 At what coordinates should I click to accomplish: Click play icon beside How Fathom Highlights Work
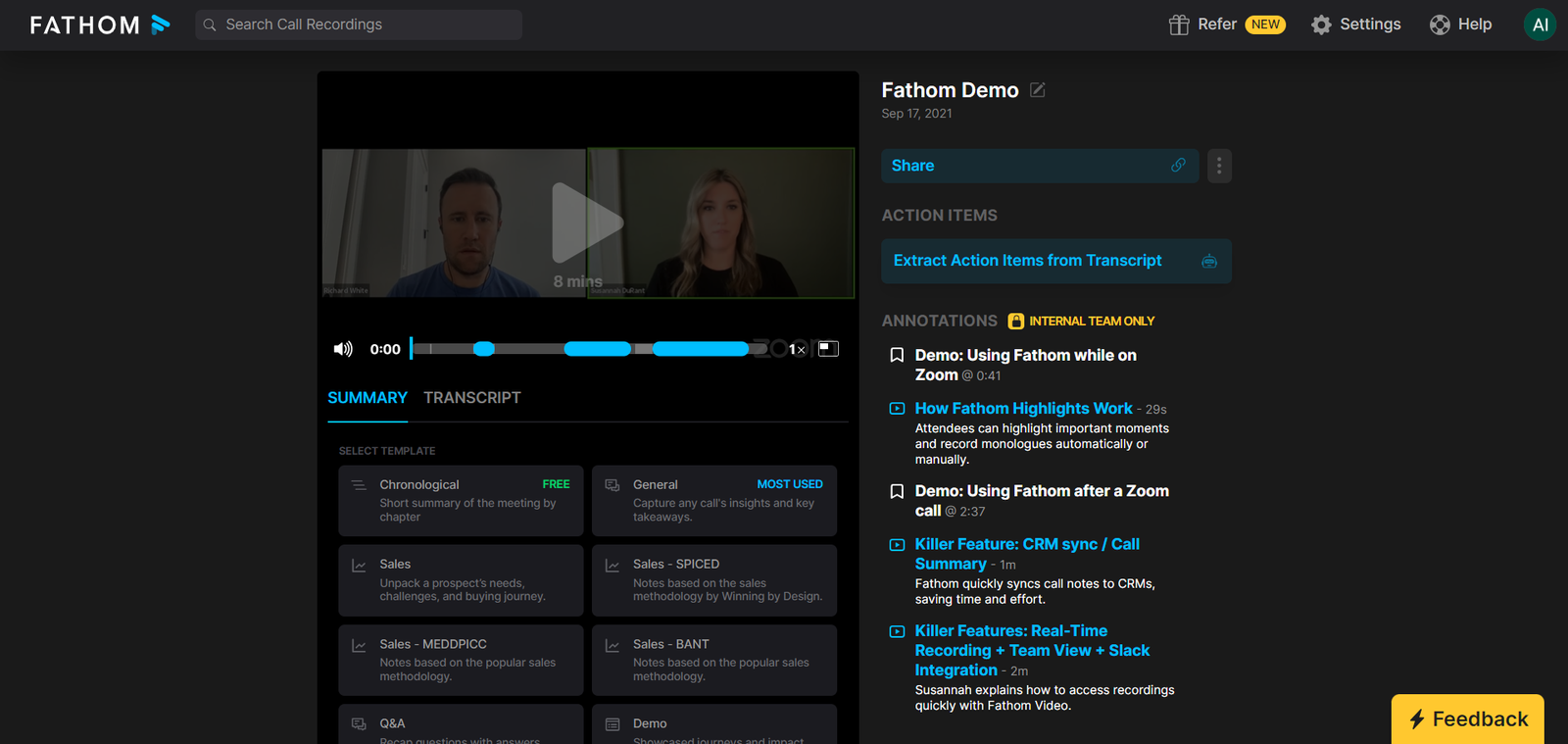click(x=897, y=409)
